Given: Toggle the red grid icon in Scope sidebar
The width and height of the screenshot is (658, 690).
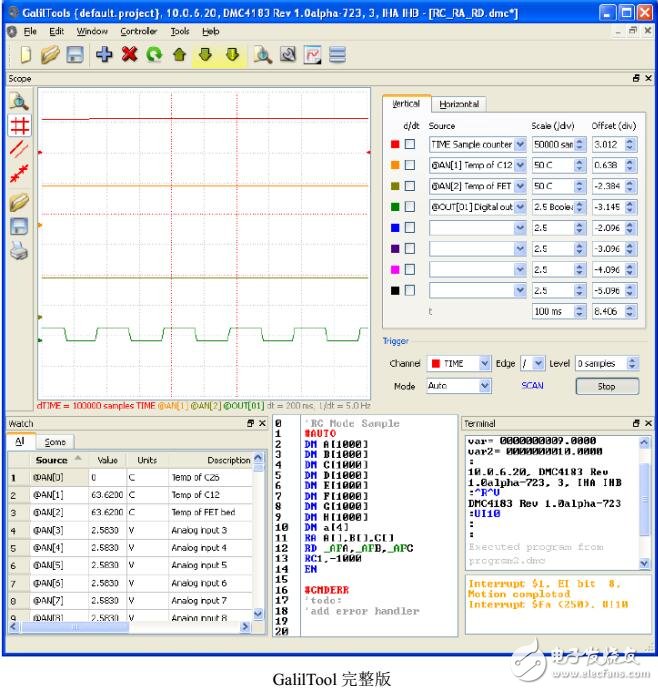Looking at the screenshot, I should 20,126.
